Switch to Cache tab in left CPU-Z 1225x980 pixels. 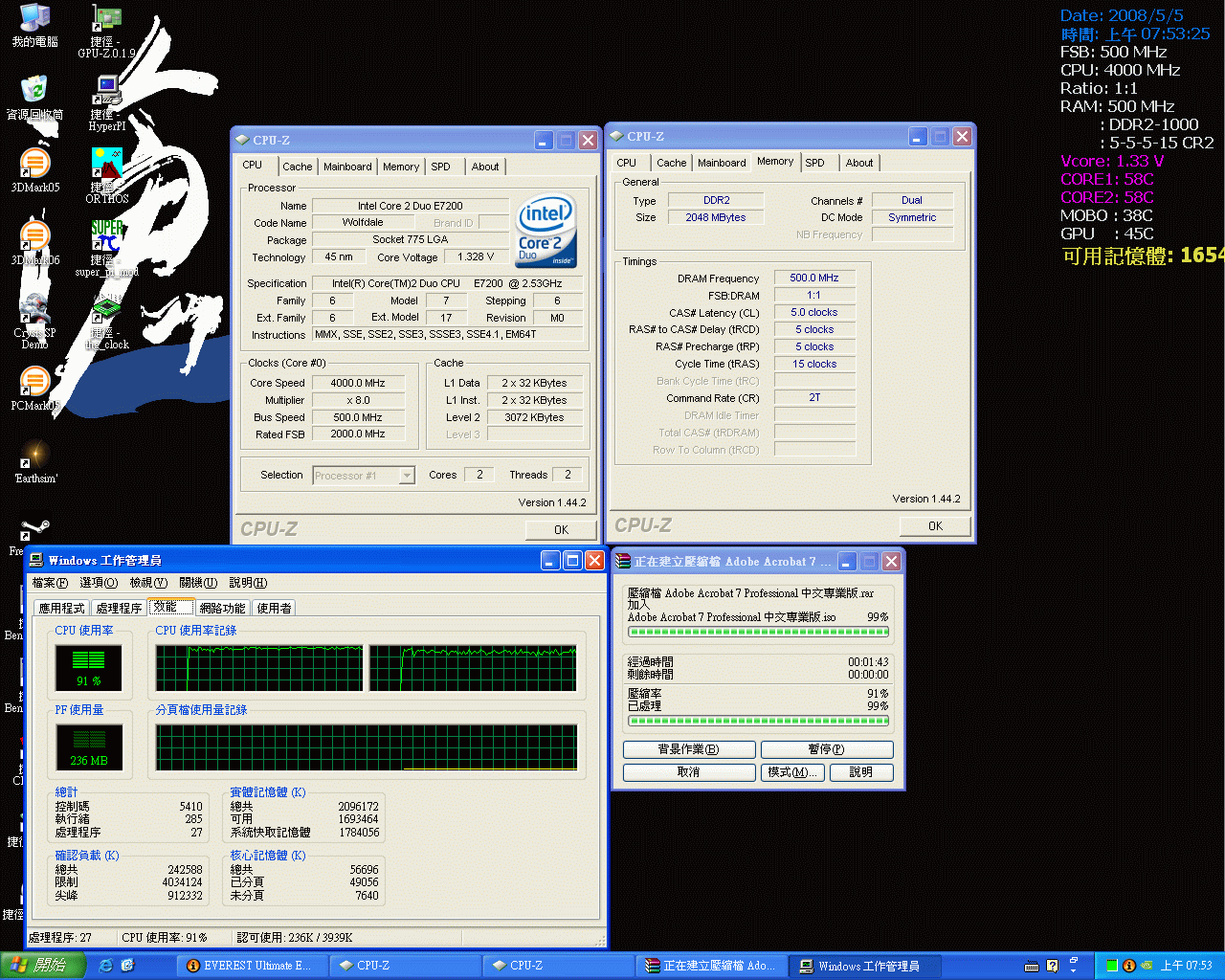coord(298,167)
